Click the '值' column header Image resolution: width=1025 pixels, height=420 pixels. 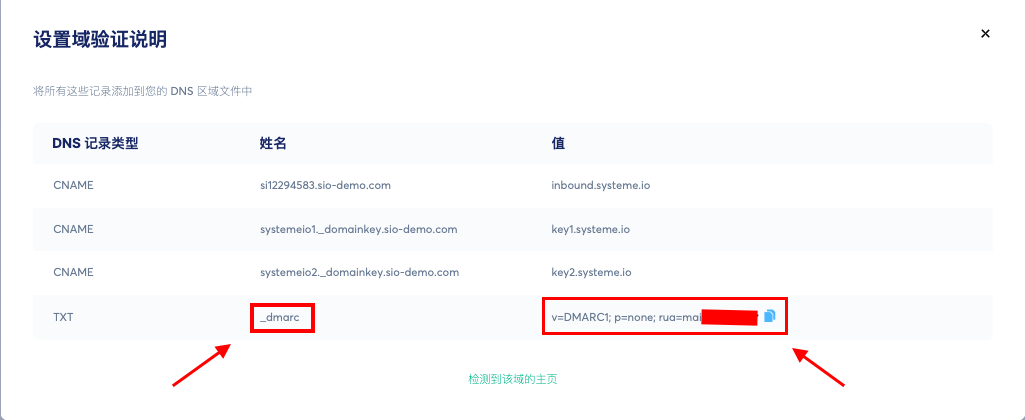coord(558,143)
